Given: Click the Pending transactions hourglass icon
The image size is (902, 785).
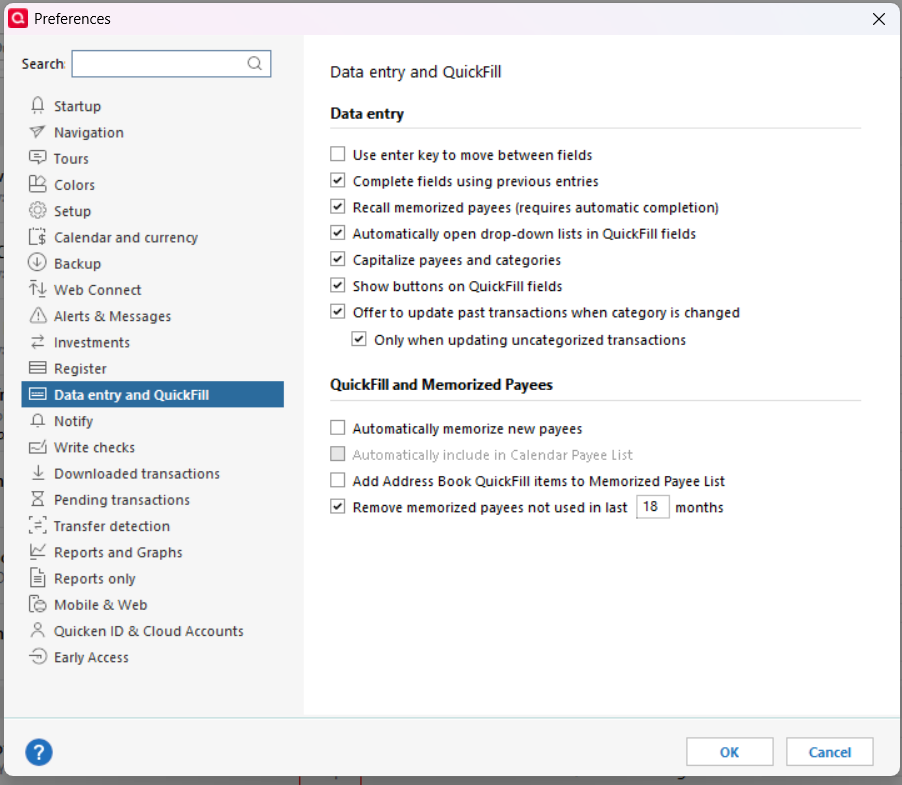Looking at the screenshot, I should [x=37, y=499].
